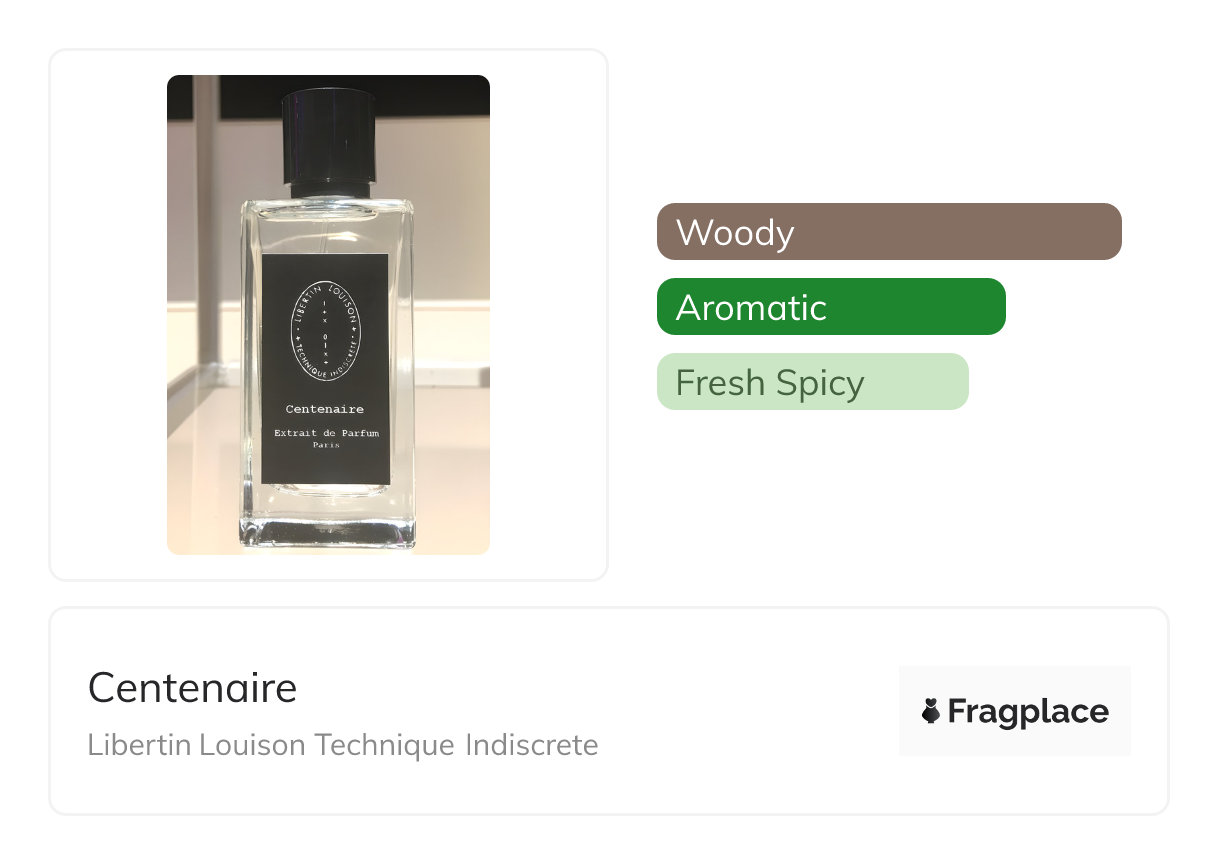
Task: Open the Centenaire bottle photo
Action: coord(328,315)
